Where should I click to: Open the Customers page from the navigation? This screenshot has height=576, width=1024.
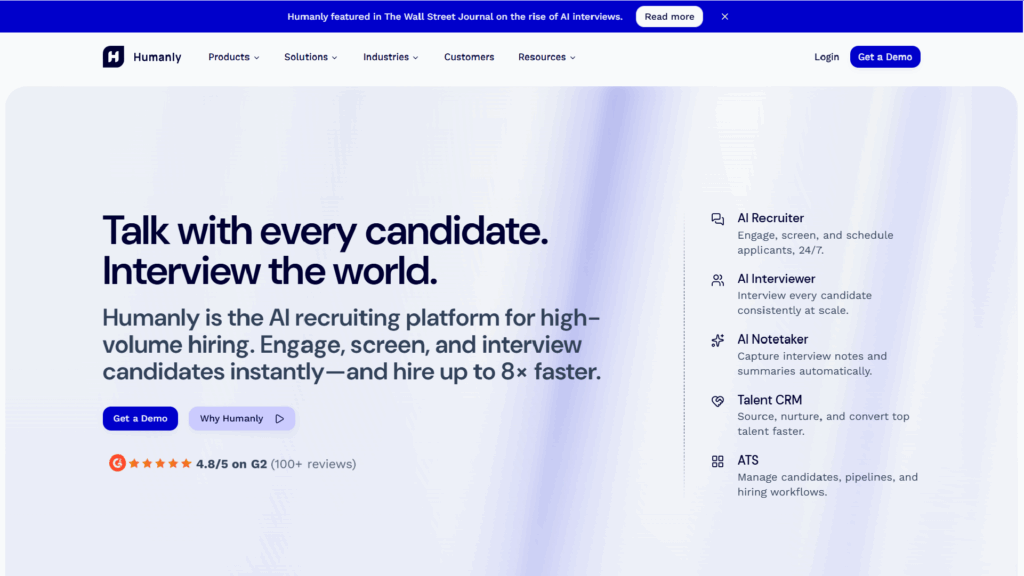[469, 57]
